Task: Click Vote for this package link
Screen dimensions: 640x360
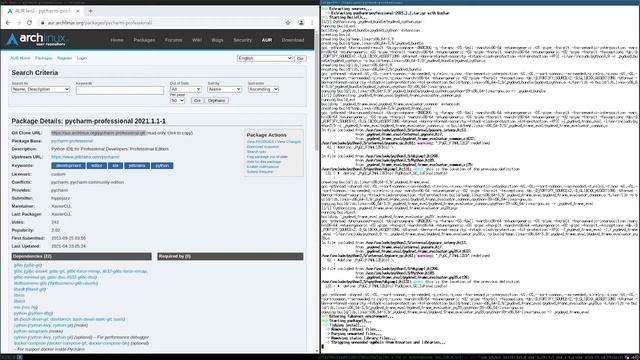Action: (264, 162)
